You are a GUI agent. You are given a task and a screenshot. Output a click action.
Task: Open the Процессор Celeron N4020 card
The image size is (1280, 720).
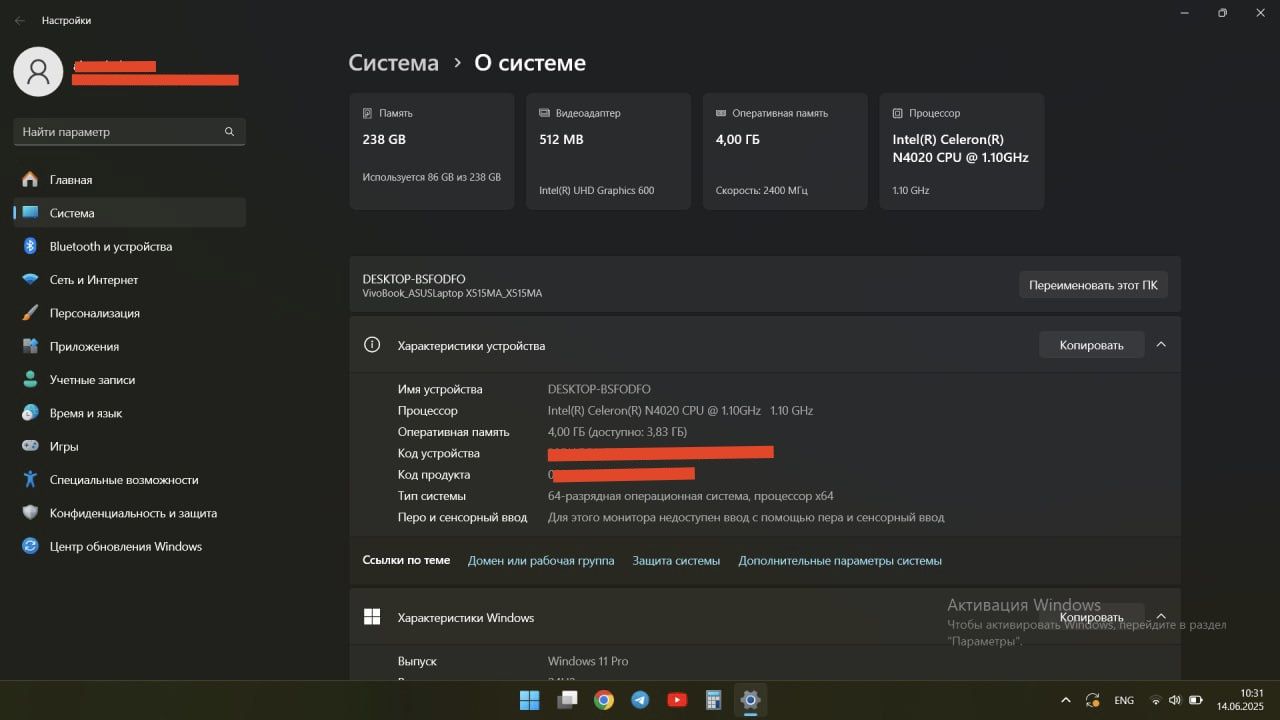tap(961, 152)
